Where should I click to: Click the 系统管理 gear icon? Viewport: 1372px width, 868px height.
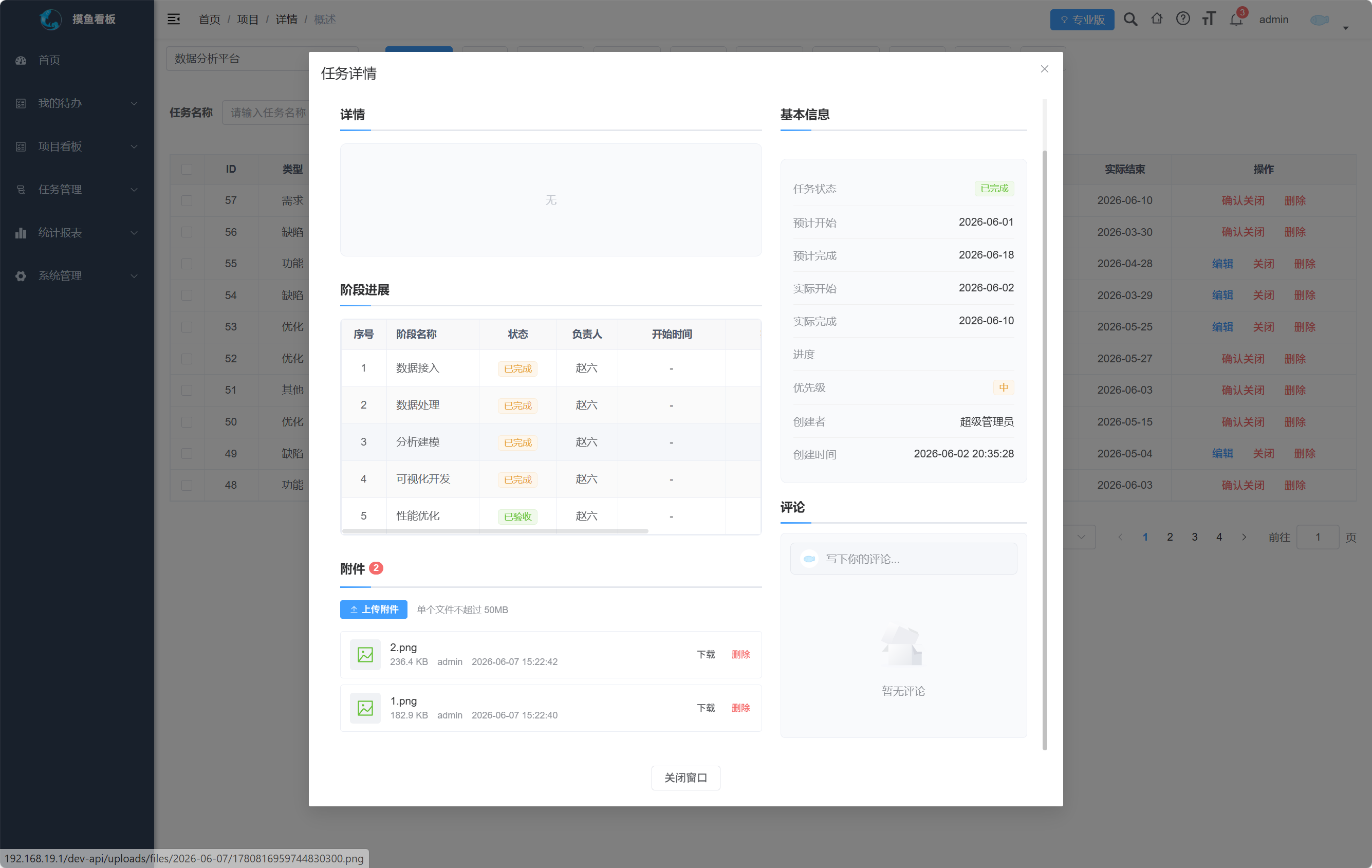pyautogui.click(x=21, y=276)
